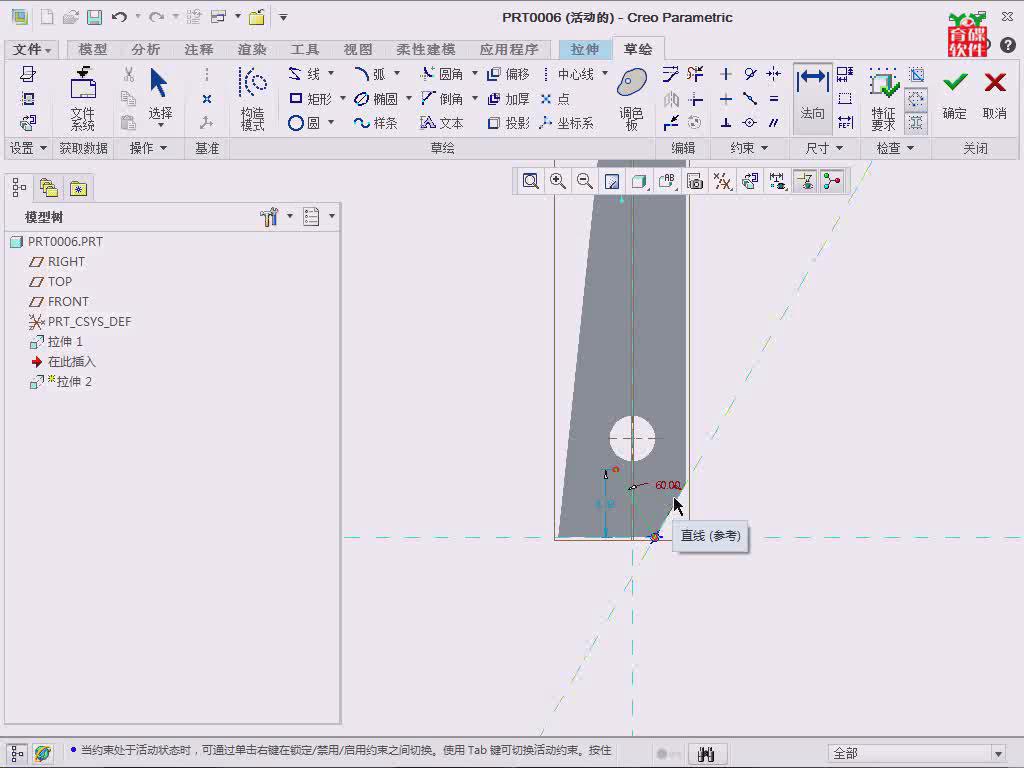Screen dimensions: 1024x768
Task: Select 拉伸 2 in model tree
Action: (61, 381)
